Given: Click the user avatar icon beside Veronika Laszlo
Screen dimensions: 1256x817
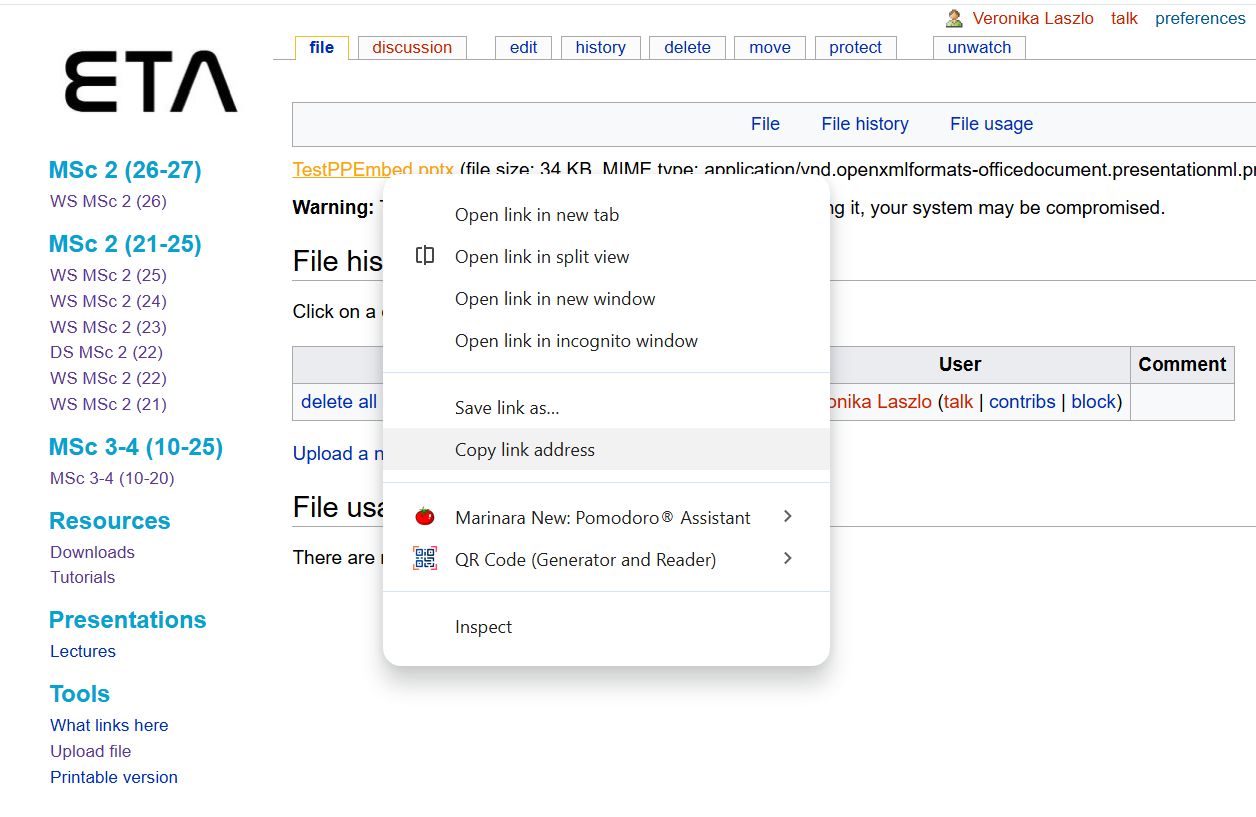Looking at the screenshot, I should [x=954, y=19].
